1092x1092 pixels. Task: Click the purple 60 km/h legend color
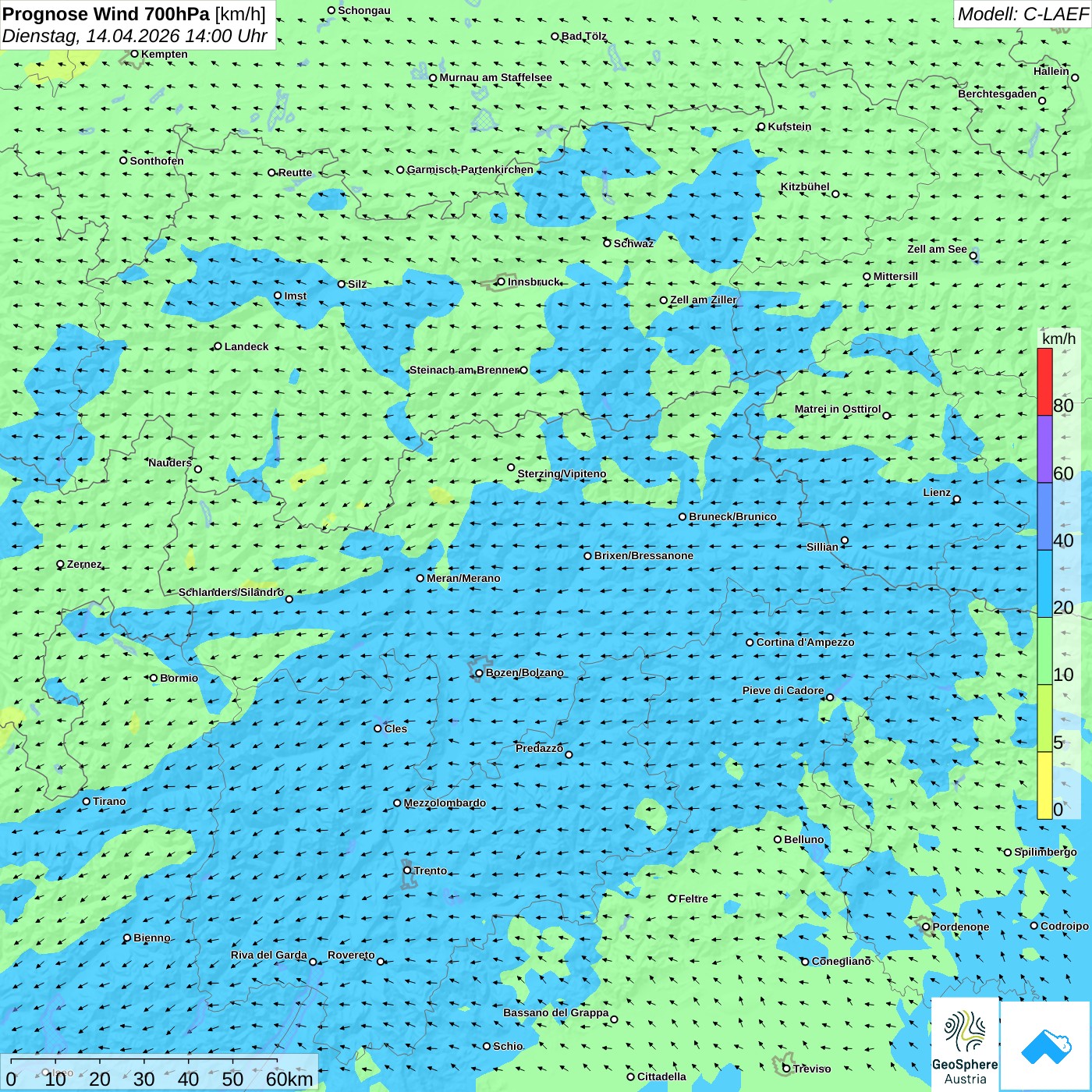pyautogui.click(x=1044, y=449)
